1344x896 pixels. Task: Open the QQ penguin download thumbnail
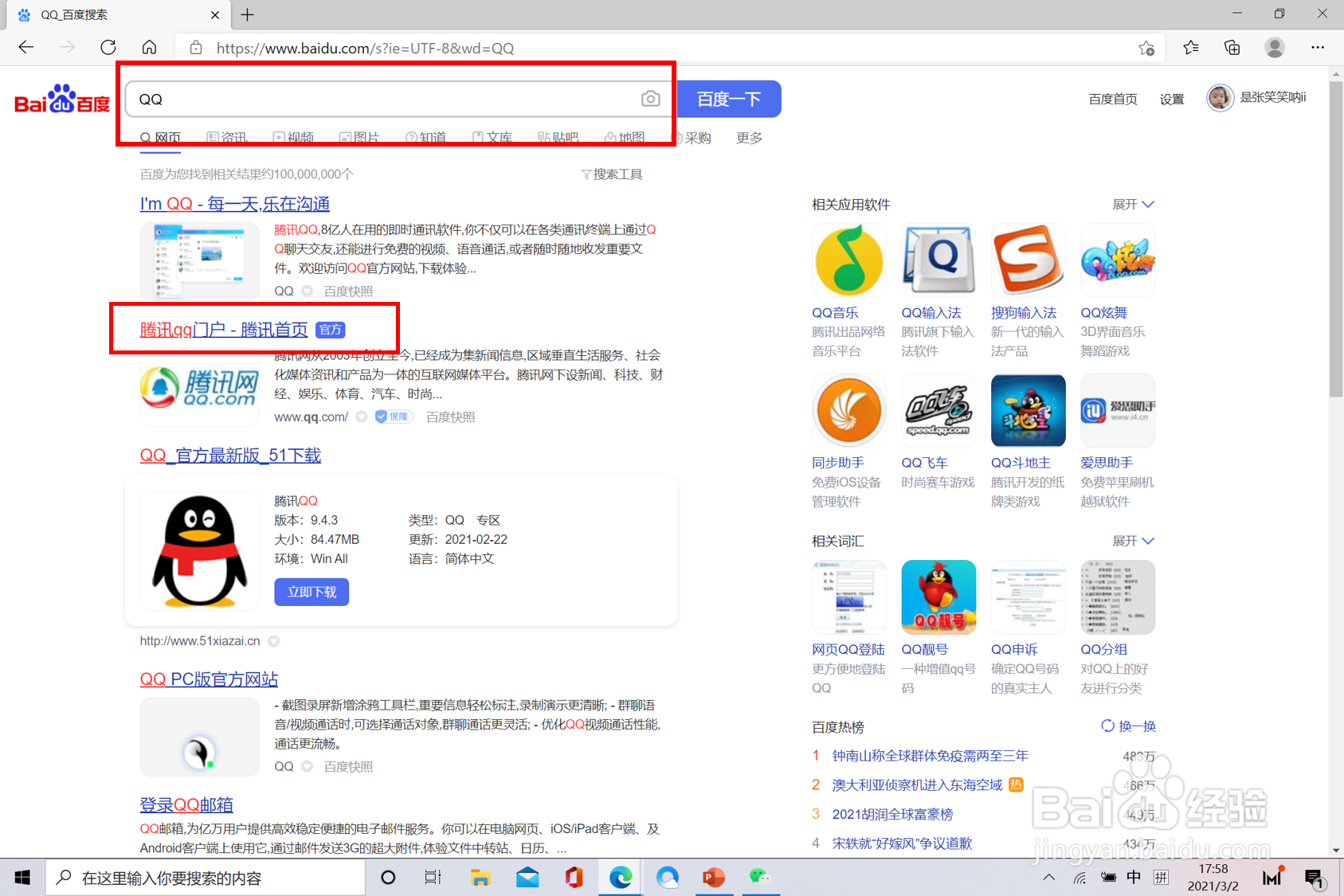click(x=199, y=550)
